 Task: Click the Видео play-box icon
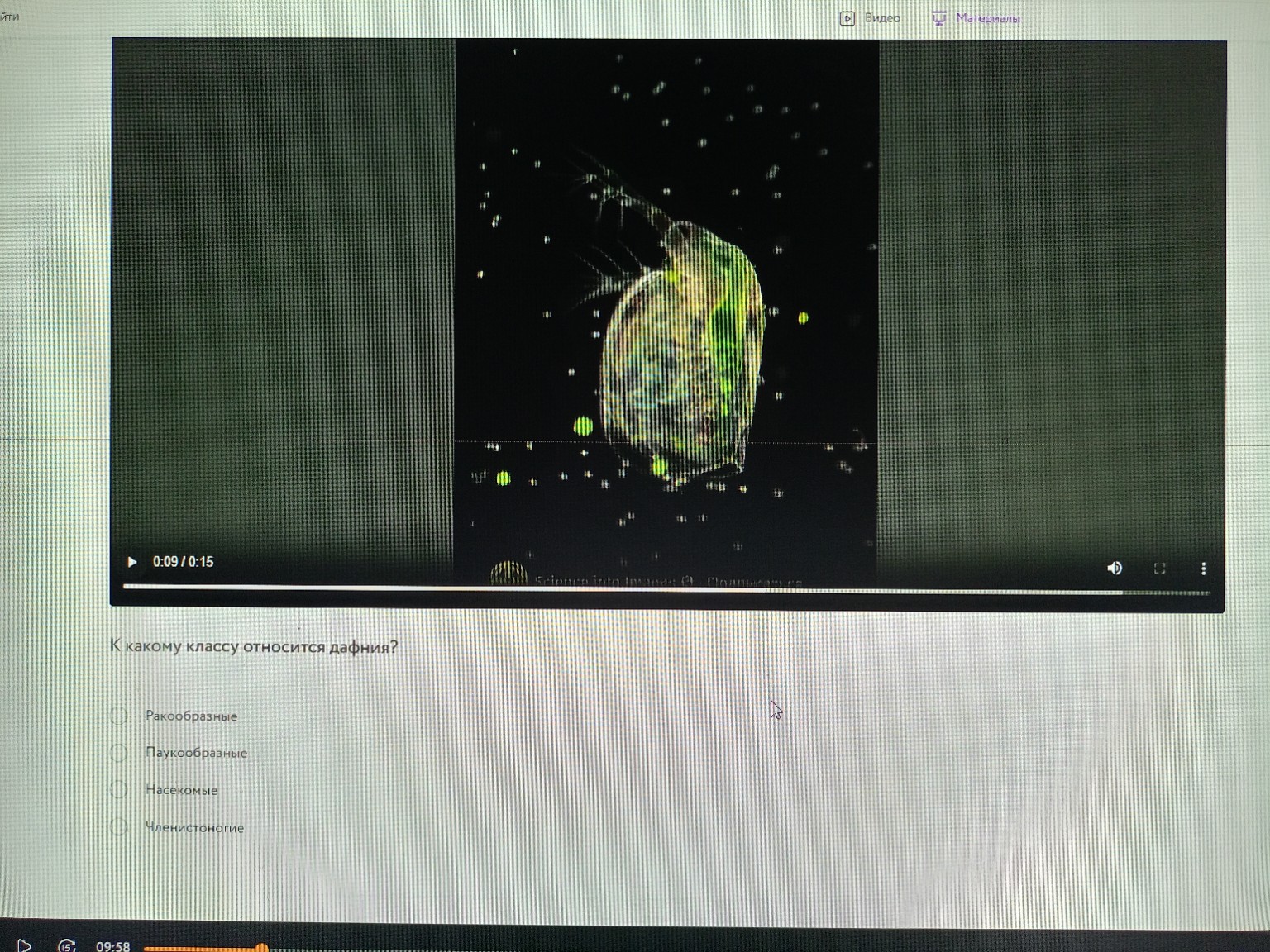tap(847, 18)
